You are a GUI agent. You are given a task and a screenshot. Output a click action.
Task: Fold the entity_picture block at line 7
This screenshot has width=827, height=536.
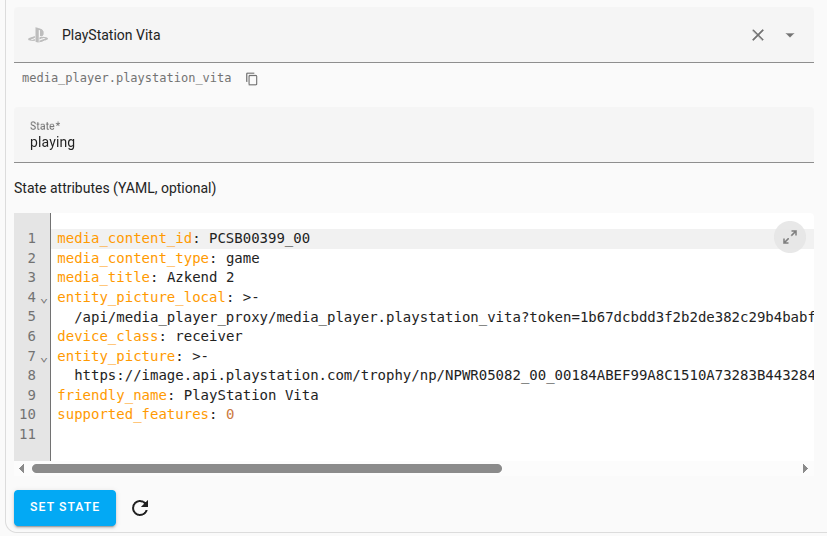click(x=44, y=357)
